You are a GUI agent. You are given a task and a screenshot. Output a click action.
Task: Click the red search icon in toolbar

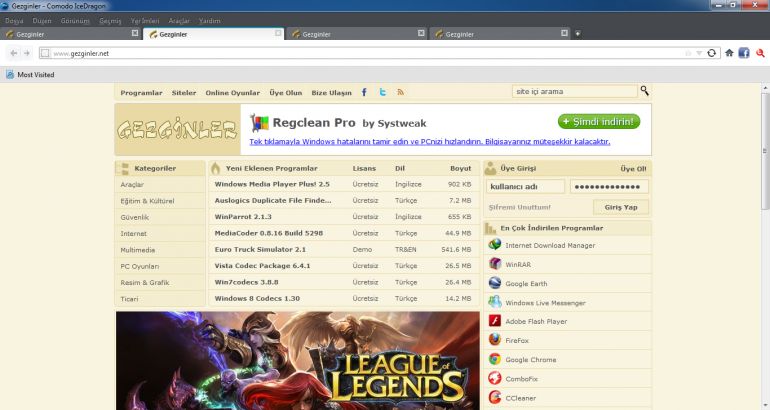point(760,53)
